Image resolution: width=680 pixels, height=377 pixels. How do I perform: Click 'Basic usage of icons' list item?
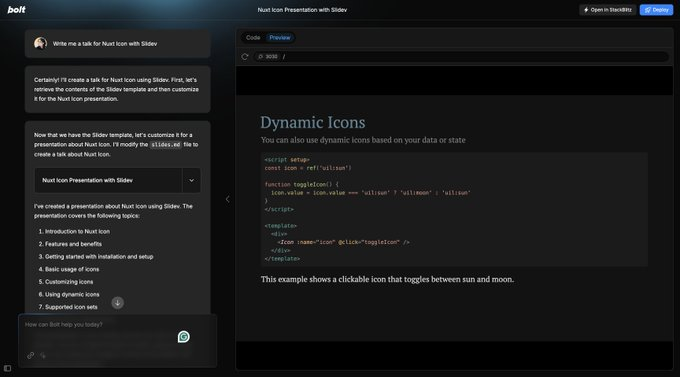coord(72,269)
